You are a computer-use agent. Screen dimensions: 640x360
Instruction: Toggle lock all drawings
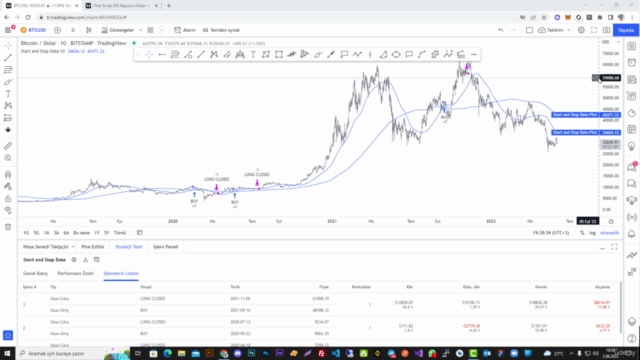pyautogui.click(x=8, y=198)
